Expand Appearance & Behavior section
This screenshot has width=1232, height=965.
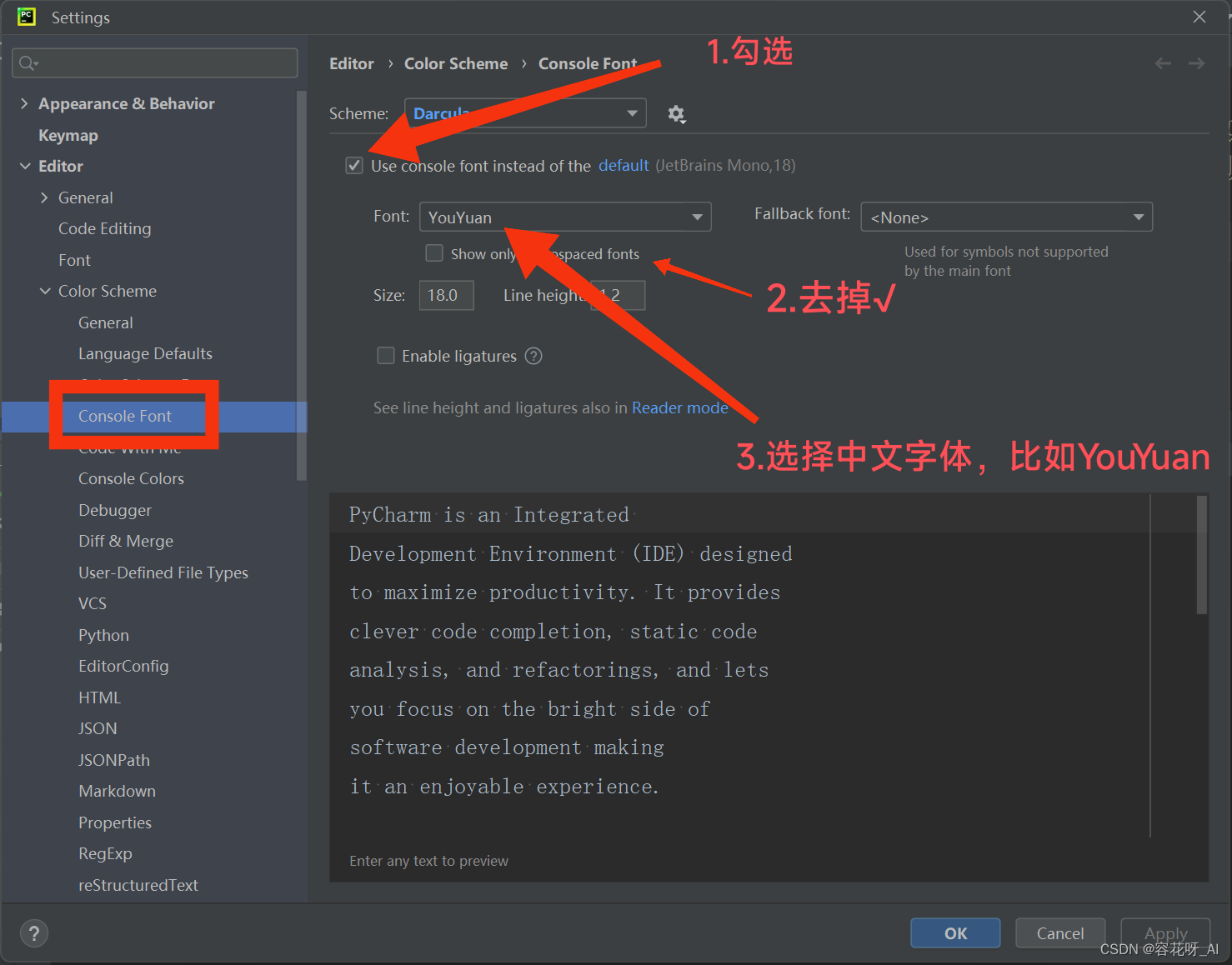click(24, 103)
